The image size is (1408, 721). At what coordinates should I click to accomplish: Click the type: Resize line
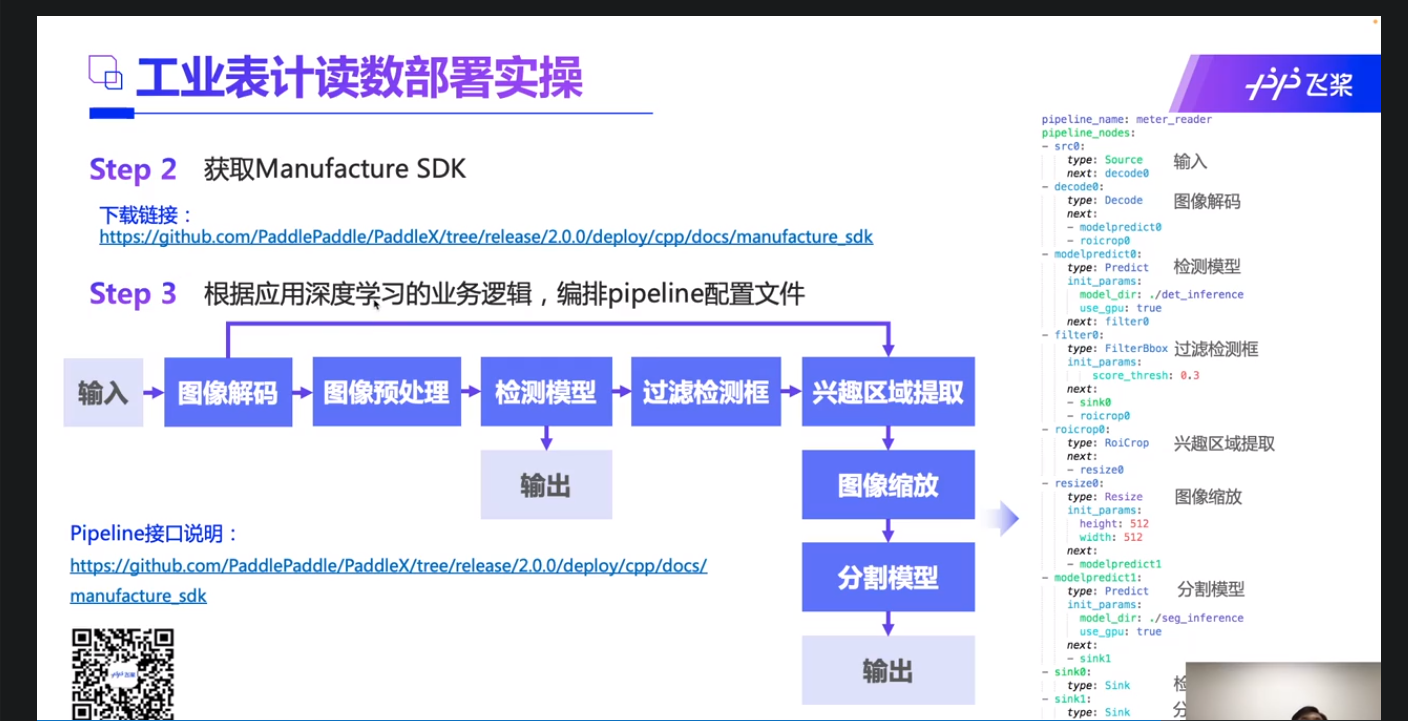coord(1105,497)
